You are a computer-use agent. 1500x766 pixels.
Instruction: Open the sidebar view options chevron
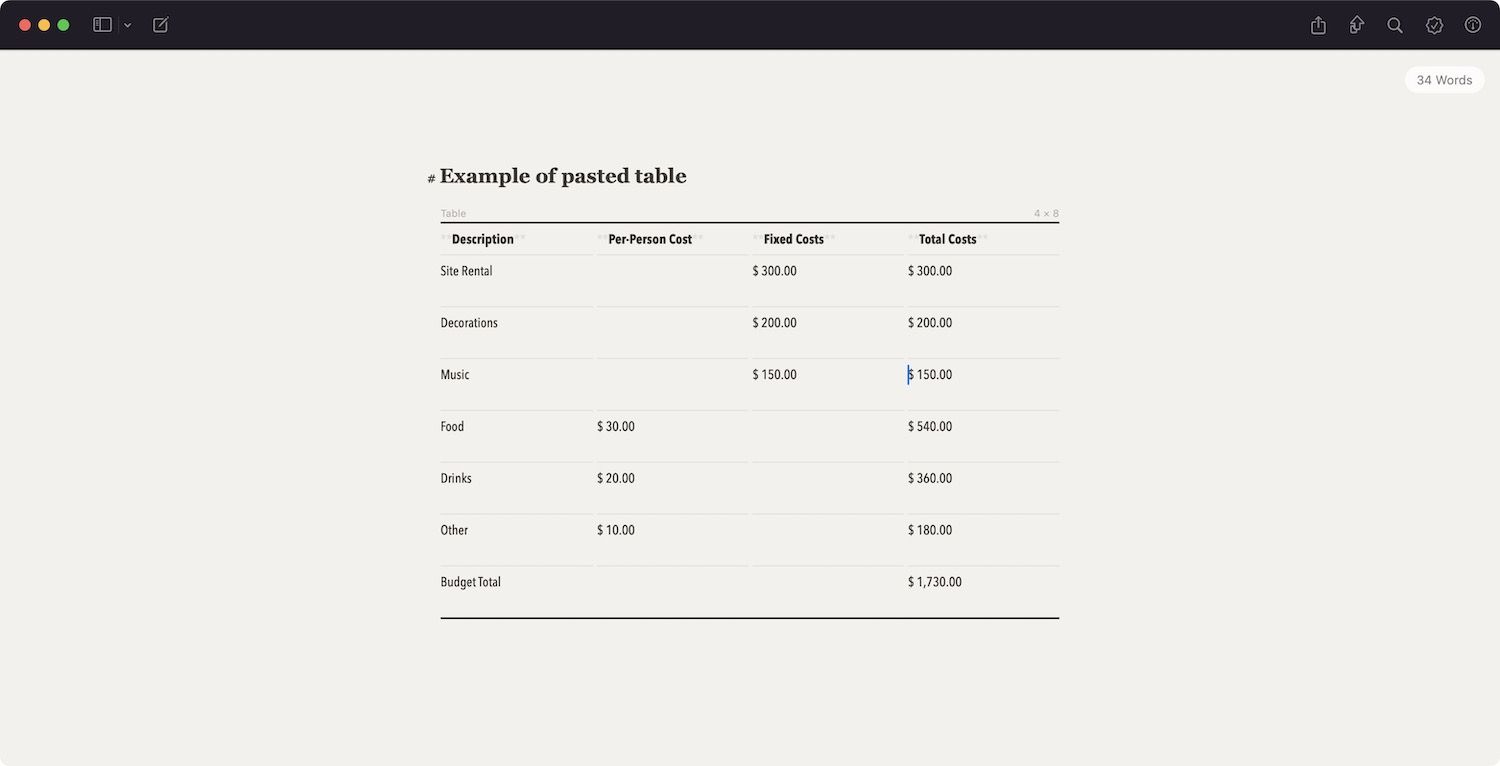128,25
